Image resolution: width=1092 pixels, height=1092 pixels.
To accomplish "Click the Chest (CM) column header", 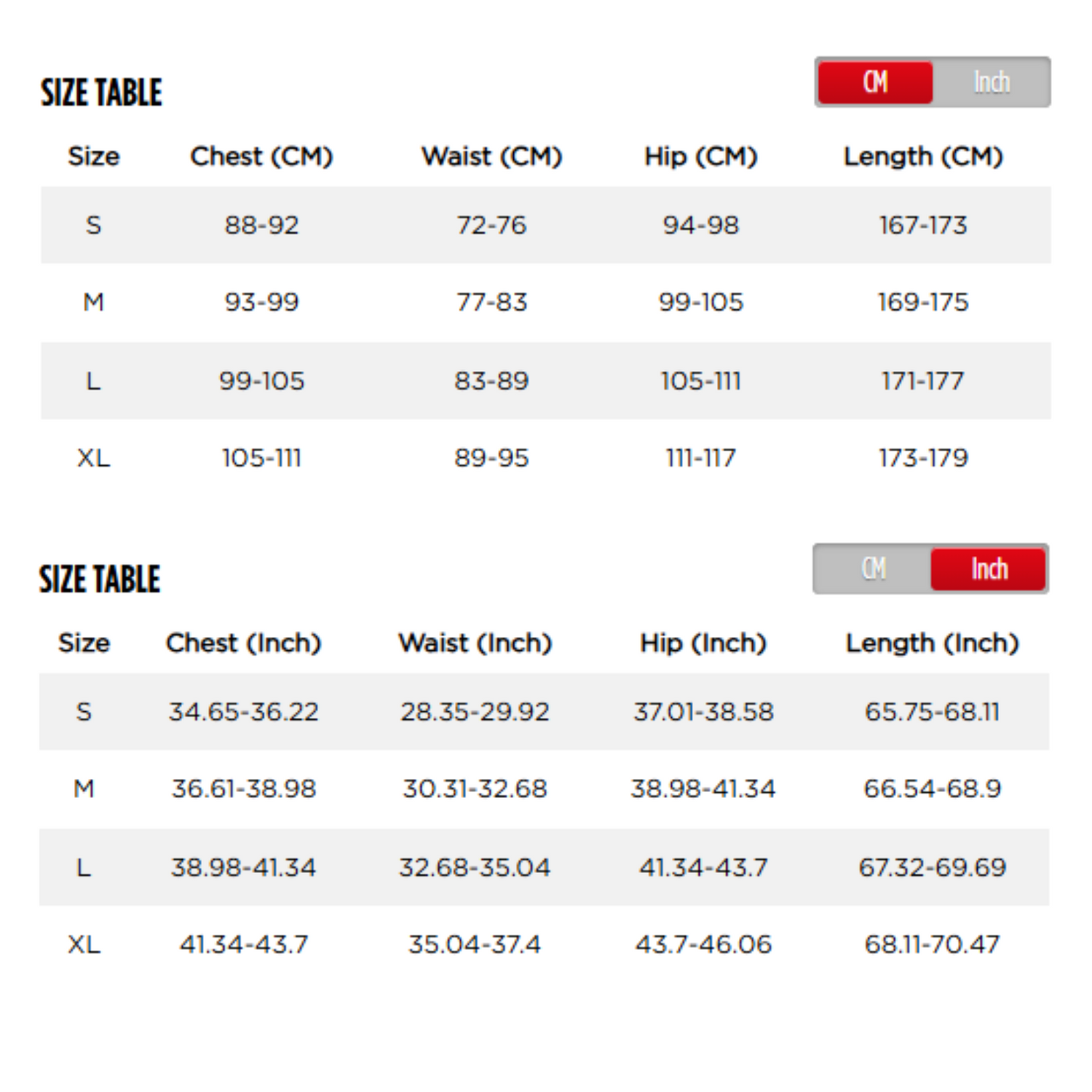I will [261, 156].
